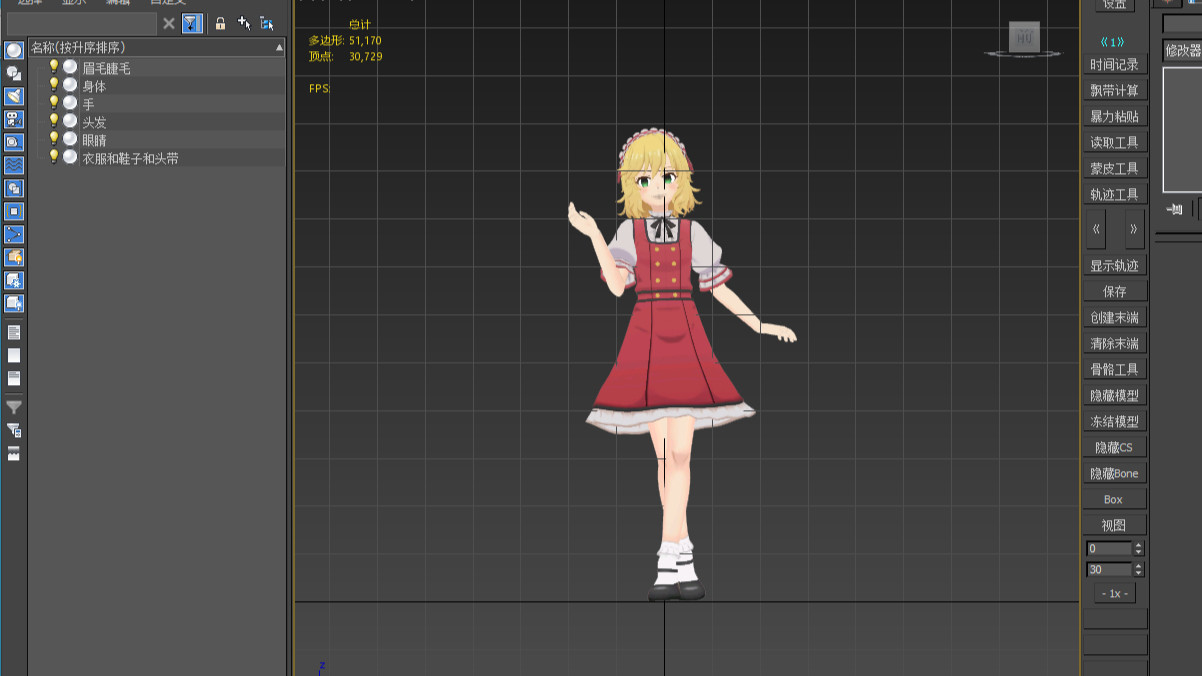
Task: Click the previous page « arrow button
Action: click(x=1096, y=229)
